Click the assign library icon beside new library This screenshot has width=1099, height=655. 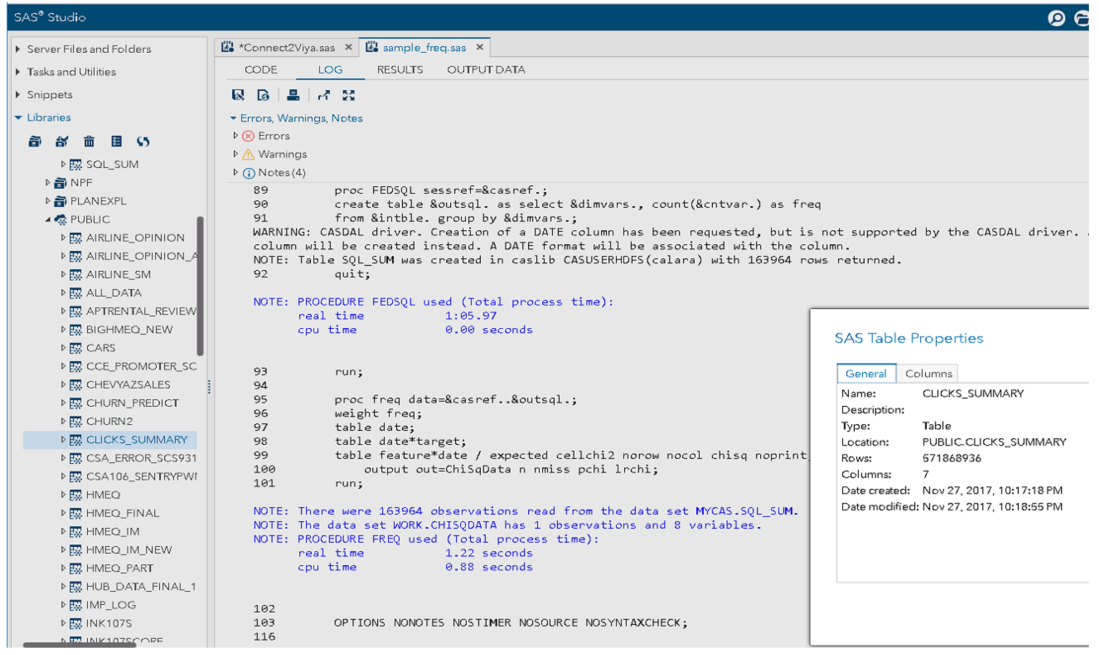click(62, 142)
